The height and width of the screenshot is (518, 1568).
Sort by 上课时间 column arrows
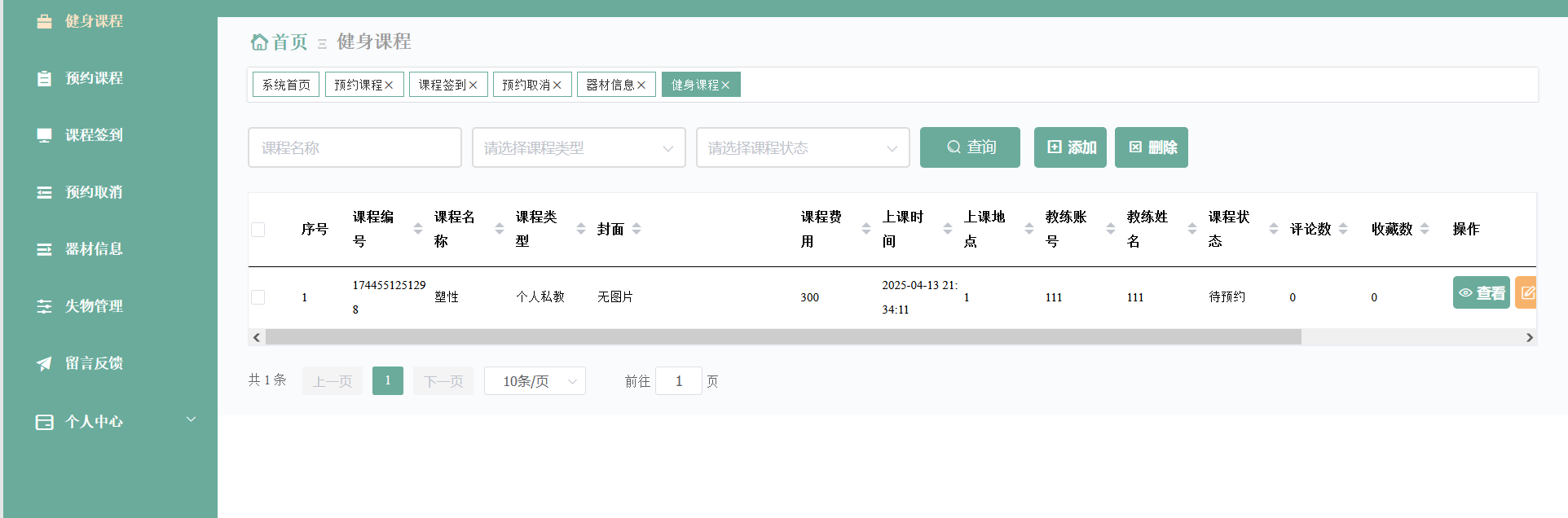pyautogui.click(x=948, y=229)
